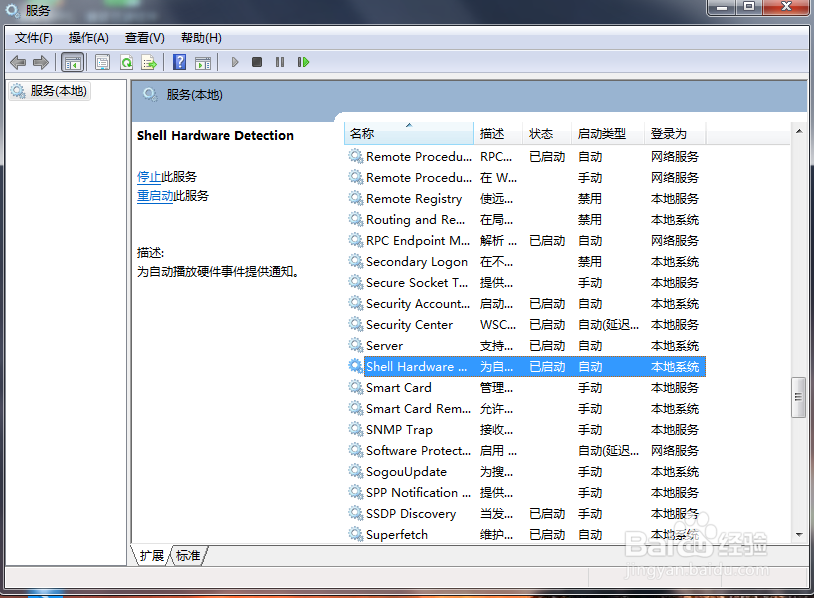Select the Server service row
This screenshot has height=598, width=814.
(x=525, y=346)
